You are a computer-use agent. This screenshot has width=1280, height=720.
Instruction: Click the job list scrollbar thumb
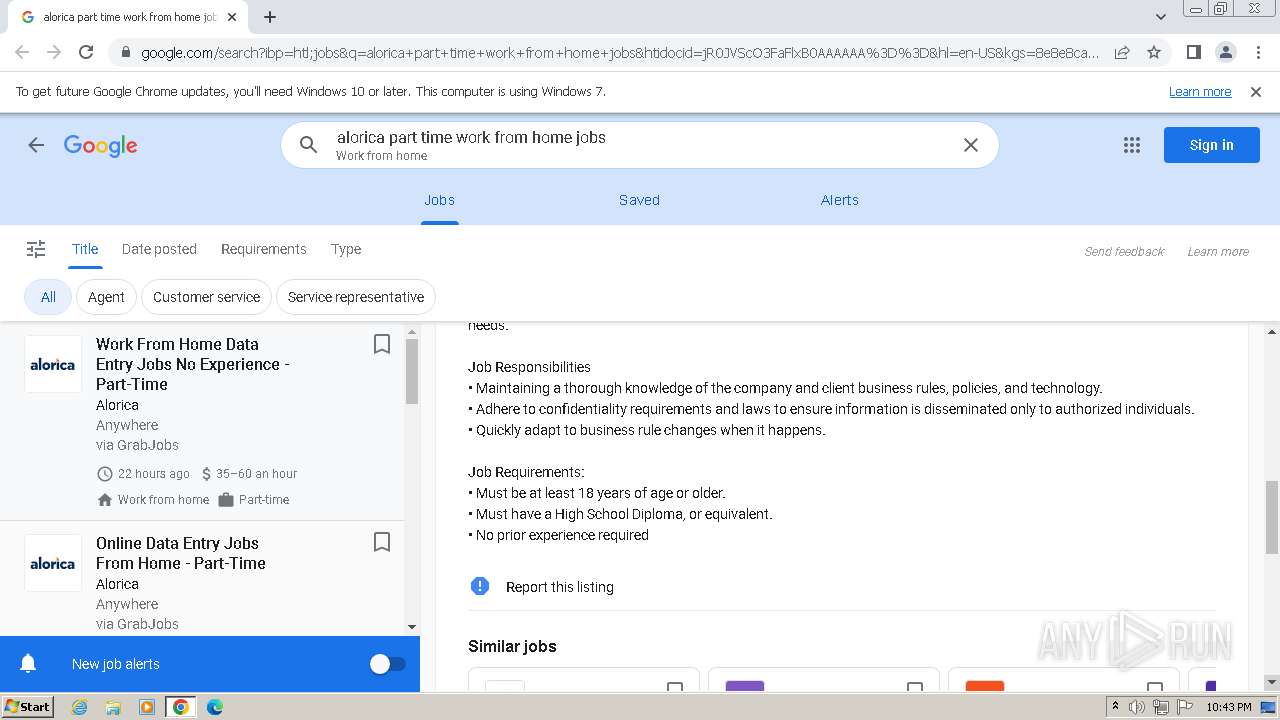pos(412,371)
